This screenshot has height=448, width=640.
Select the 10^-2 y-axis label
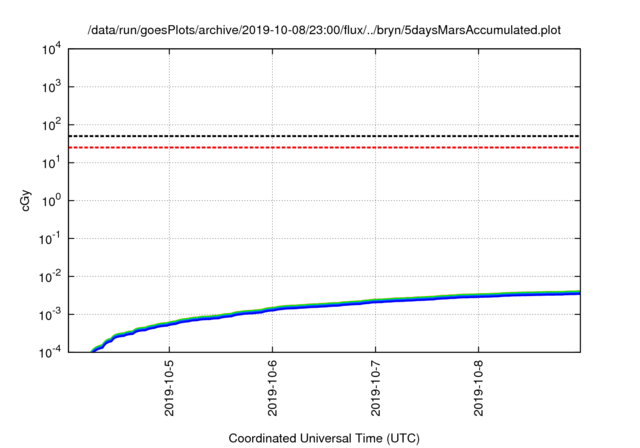[x=50, y=277]
